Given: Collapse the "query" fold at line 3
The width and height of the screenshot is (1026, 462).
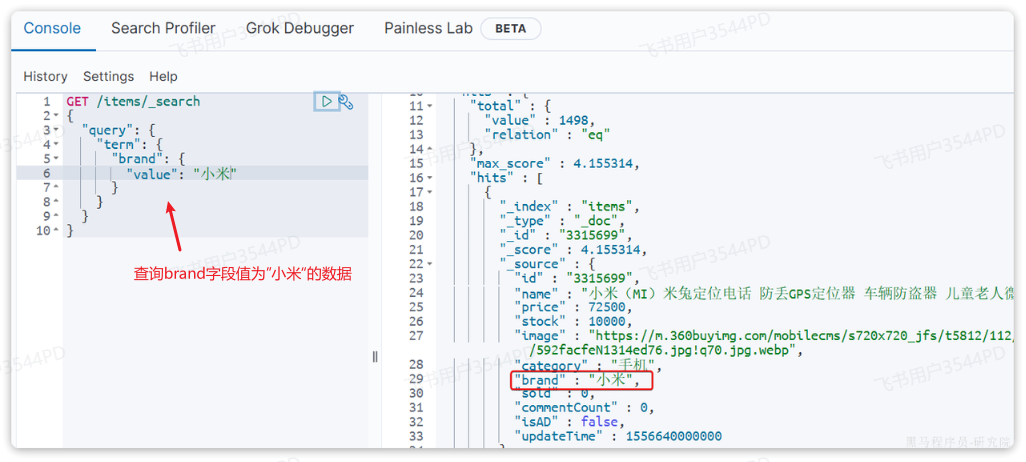Looking at the screenshot, I should pyautogui.click(x=55, y=130).
